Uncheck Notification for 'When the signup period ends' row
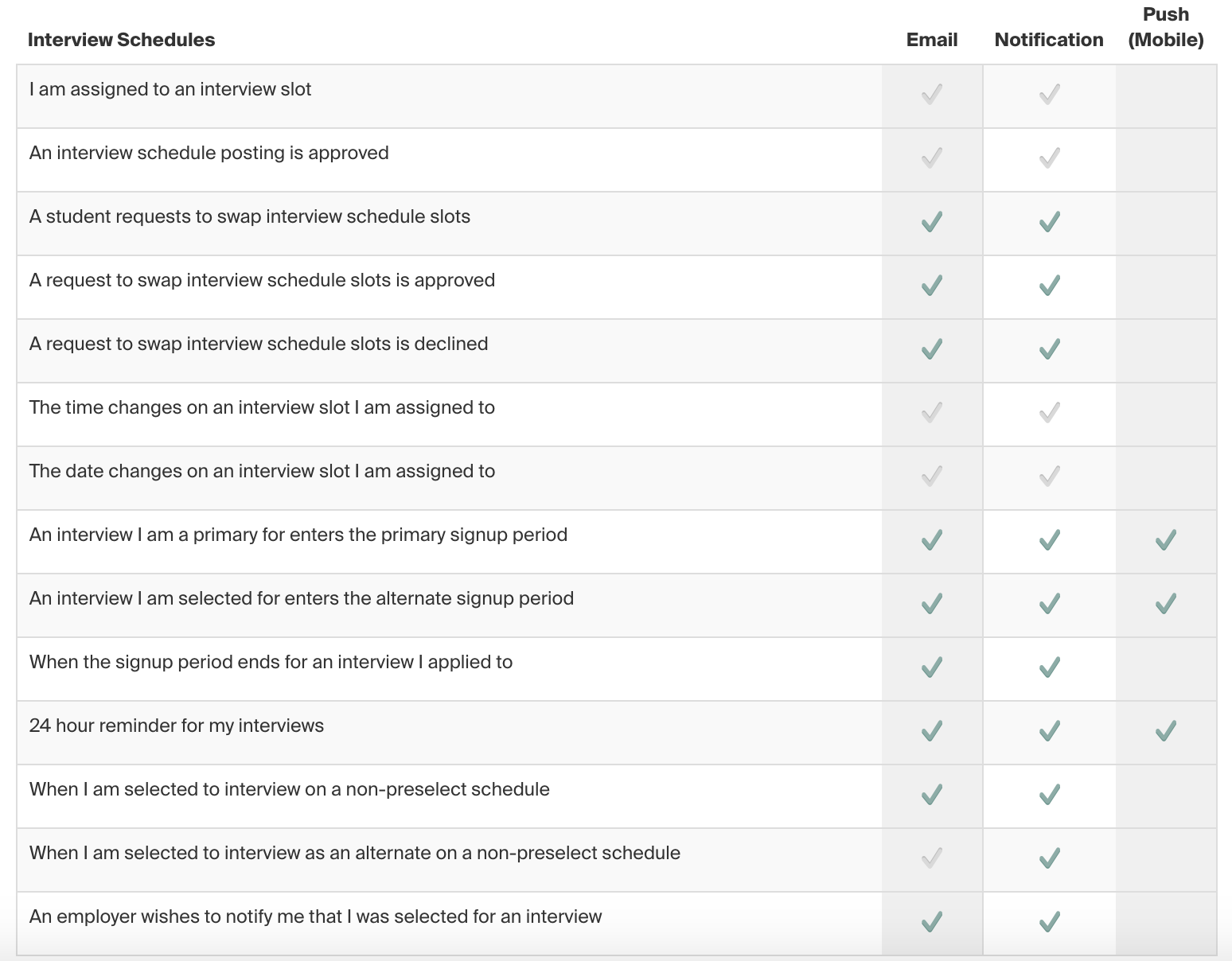The width and height of the screenshot is (1232, 961). [x=1050, y=667]
